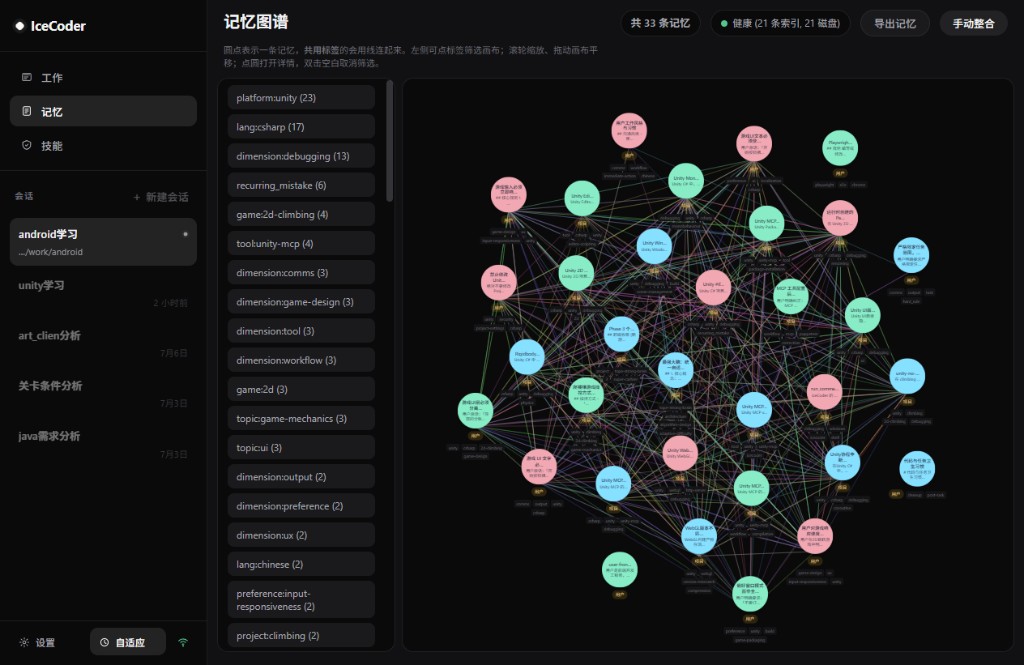Select the dimension:output tag

301,477
